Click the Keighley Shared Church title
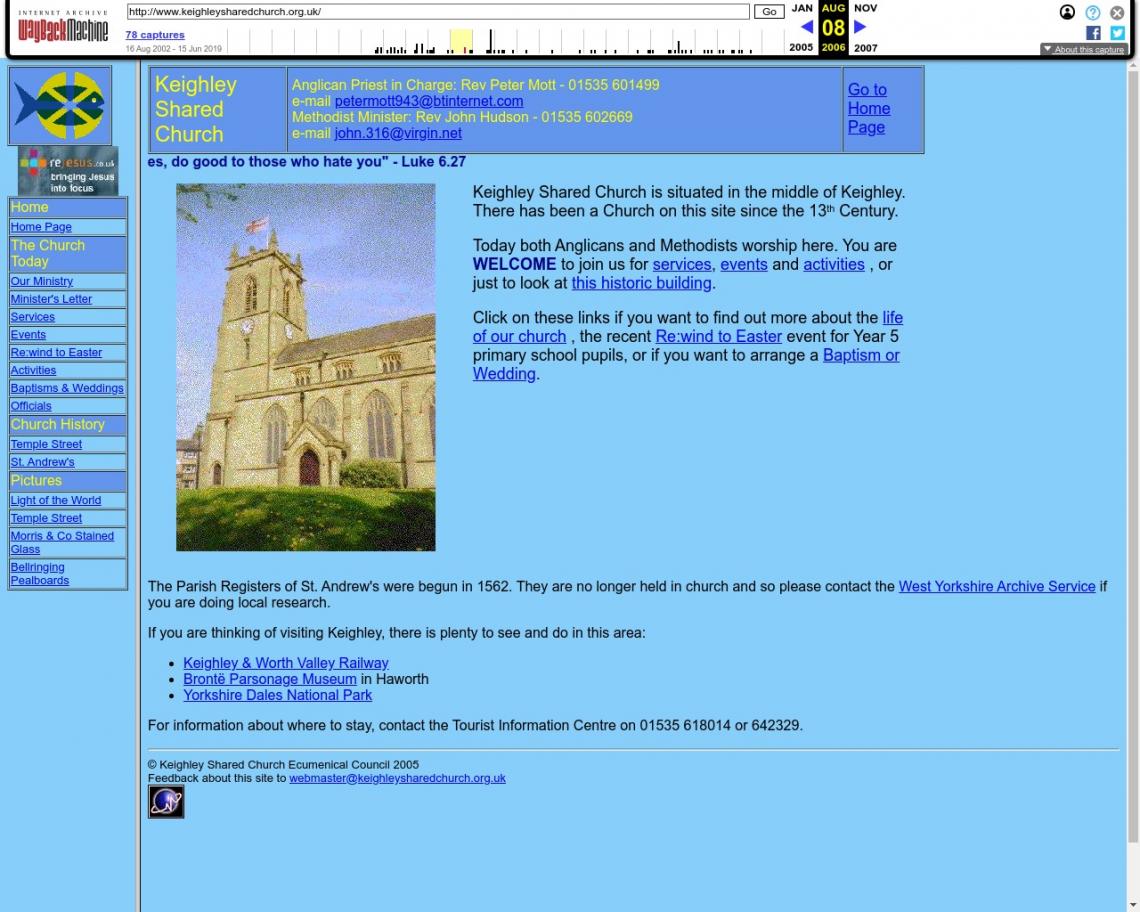 (196, 110)
